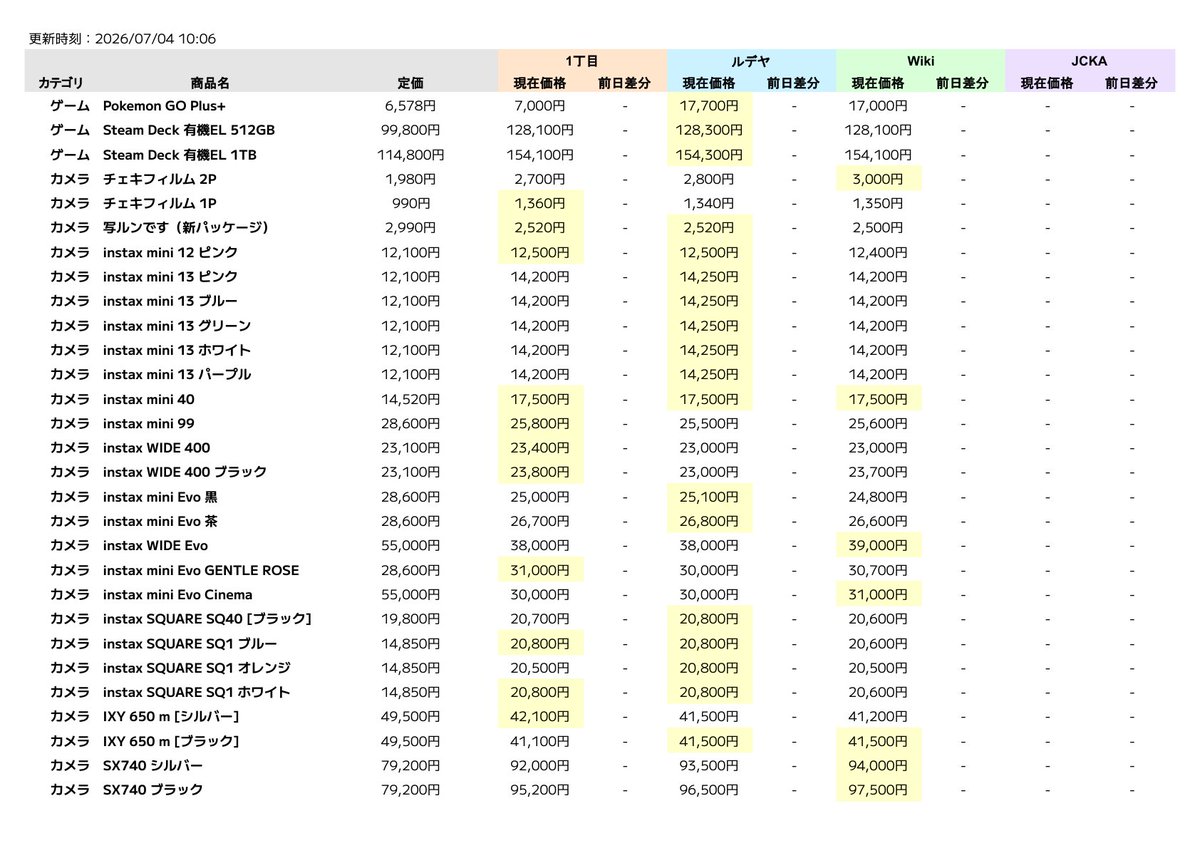1200x848 pixels.
Task: Click the ルデヤ price 96,500円 for SX740 ブラック
Action: pos(709,790)
